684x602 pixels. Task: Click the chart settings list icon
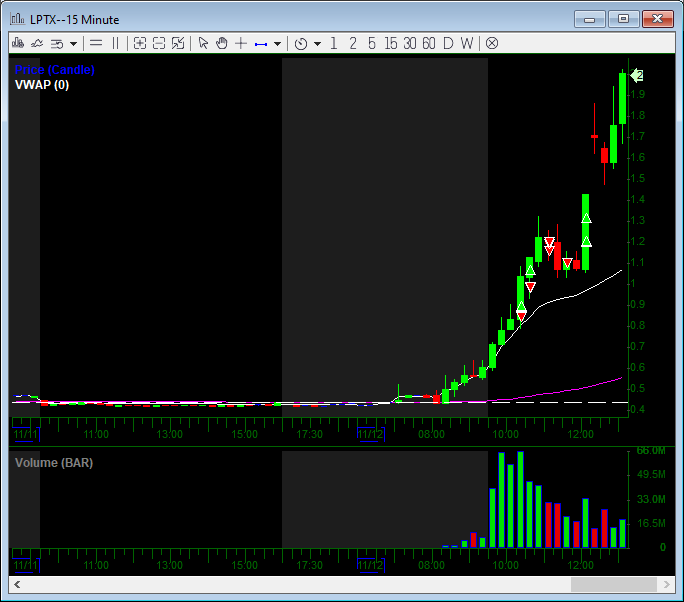pos(57,44)
